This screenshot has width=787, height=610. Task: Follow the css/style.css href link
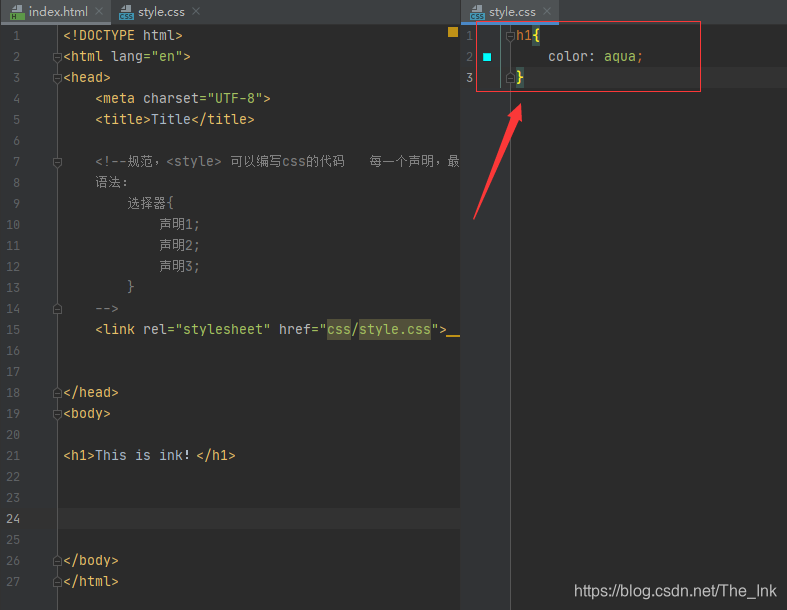379,329
